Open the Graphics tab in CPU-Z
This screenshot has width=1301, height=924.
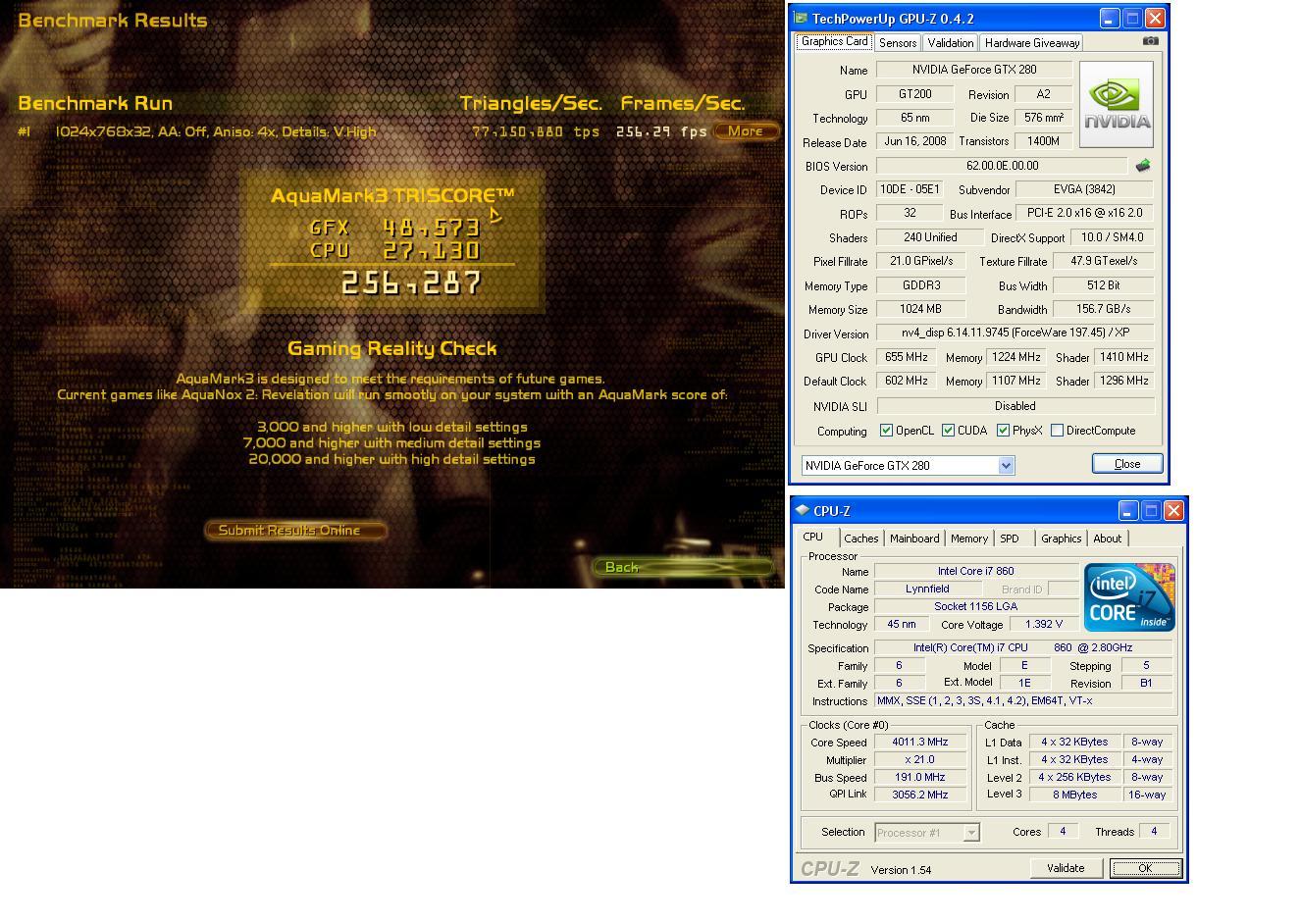[x=1061, y=539]
